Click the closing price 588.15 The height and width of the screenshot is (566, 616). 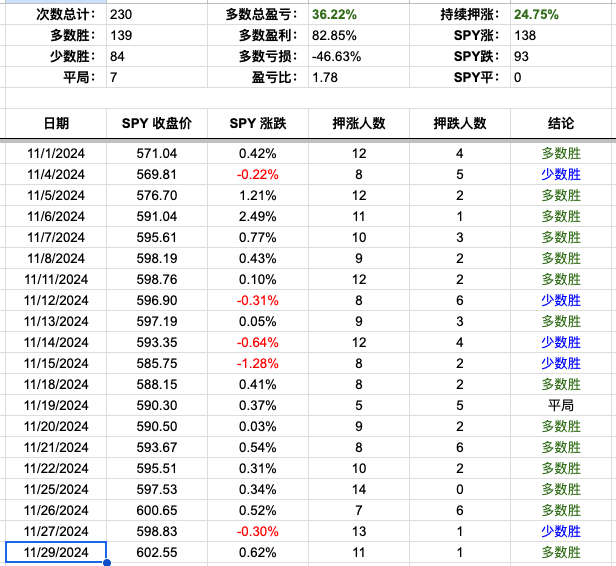point(157,385)
